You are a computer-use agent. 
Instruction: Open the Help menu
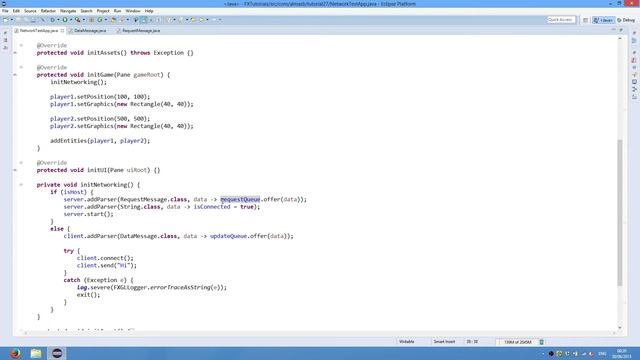tap(149, 11)
